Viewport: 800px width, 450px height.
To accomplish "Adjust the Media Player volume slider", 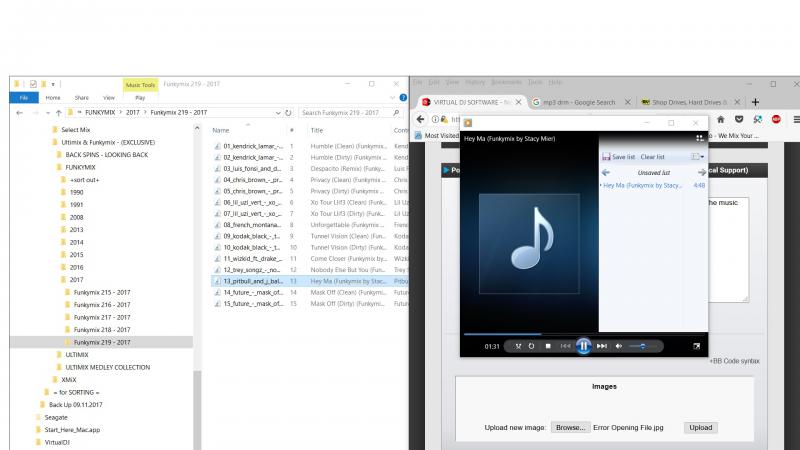I will coord(640,346).
